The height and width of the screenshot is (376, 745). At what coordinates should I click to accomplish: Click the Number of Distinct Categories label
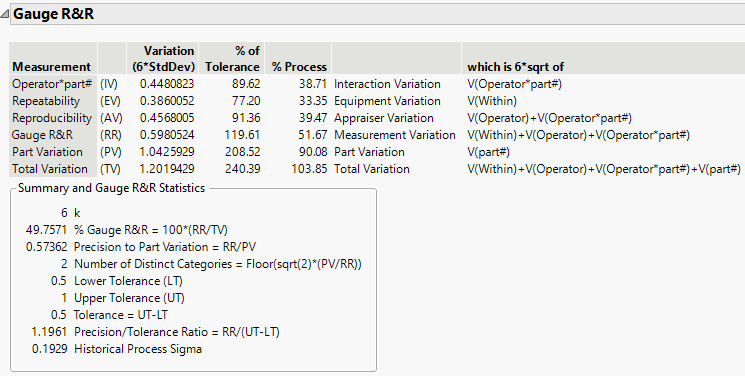(x=218, y=264)
